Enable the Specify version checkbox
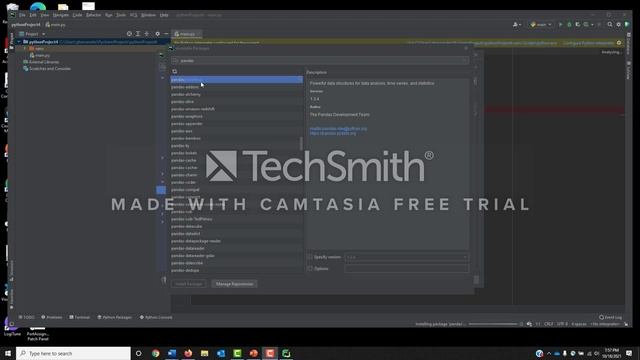The height and width of the screenshot is (360, 640). 310,257
